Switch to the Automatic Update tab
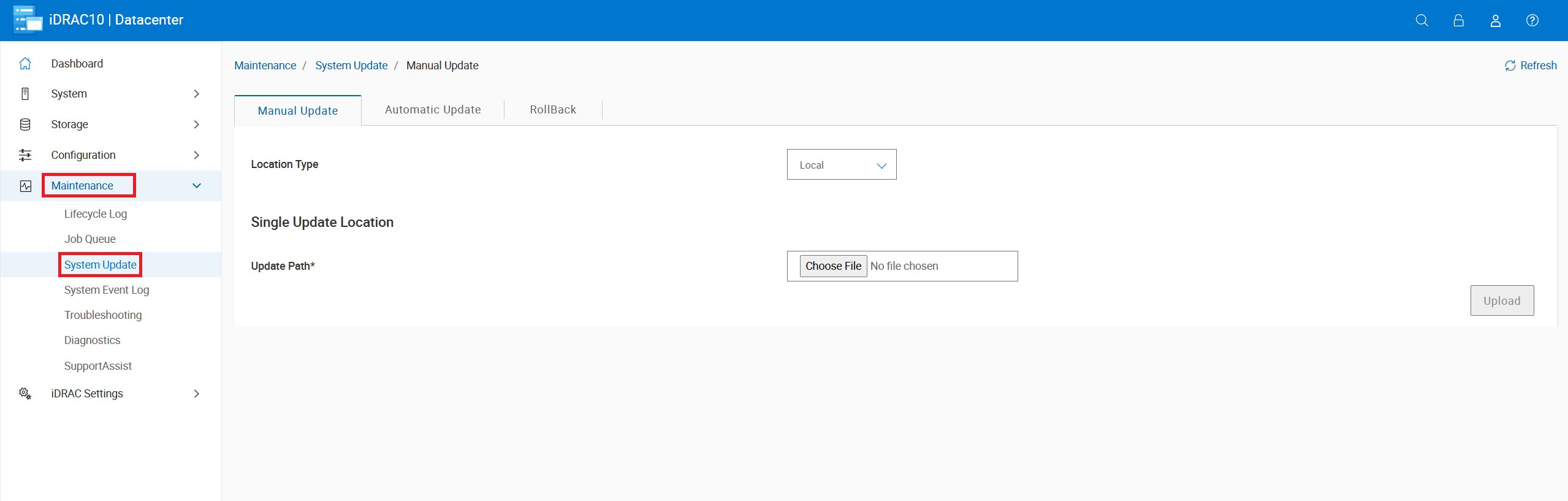 pos(433,110)
